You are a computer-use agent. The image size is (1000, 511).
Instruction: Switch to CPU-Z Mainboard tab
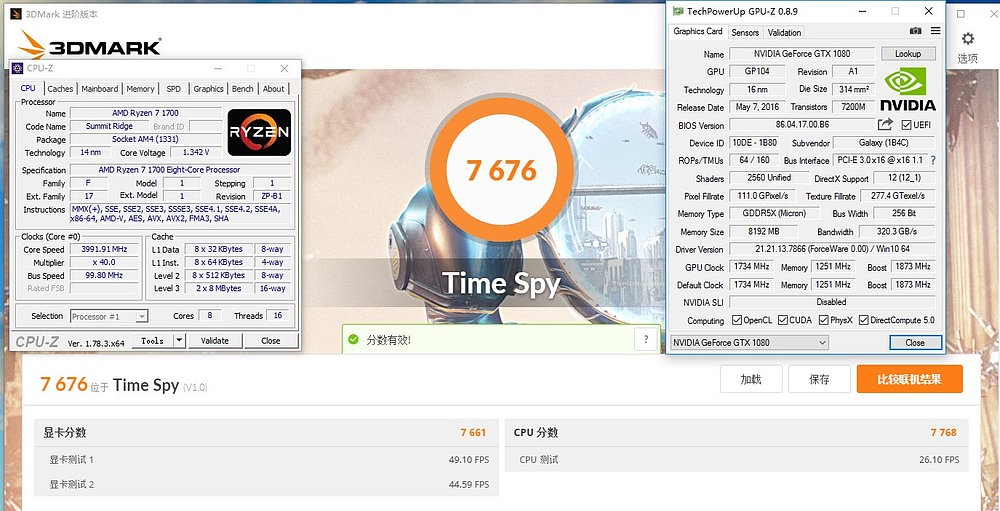click(99, 89)
